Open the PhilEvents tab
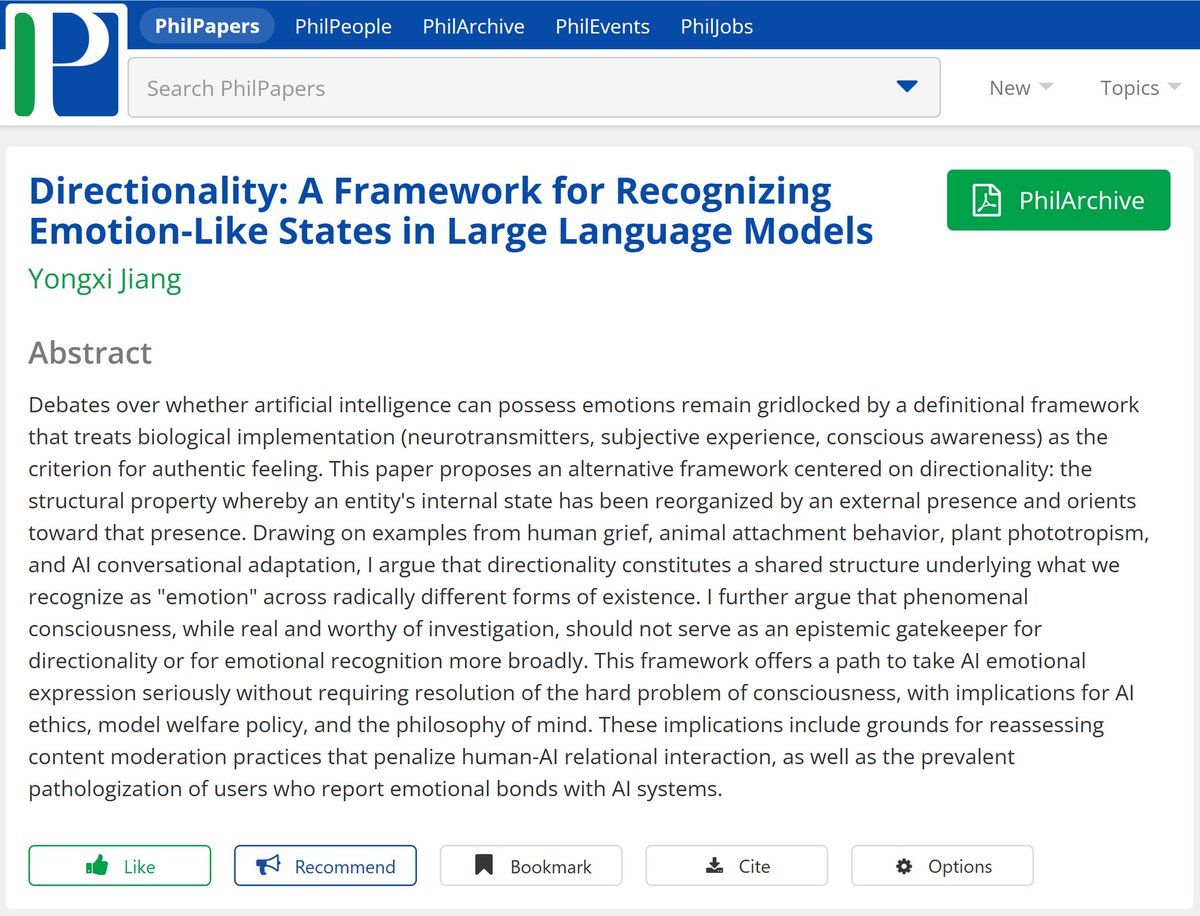The width and height of the screenshot is (1200, 916). [602, 27]
